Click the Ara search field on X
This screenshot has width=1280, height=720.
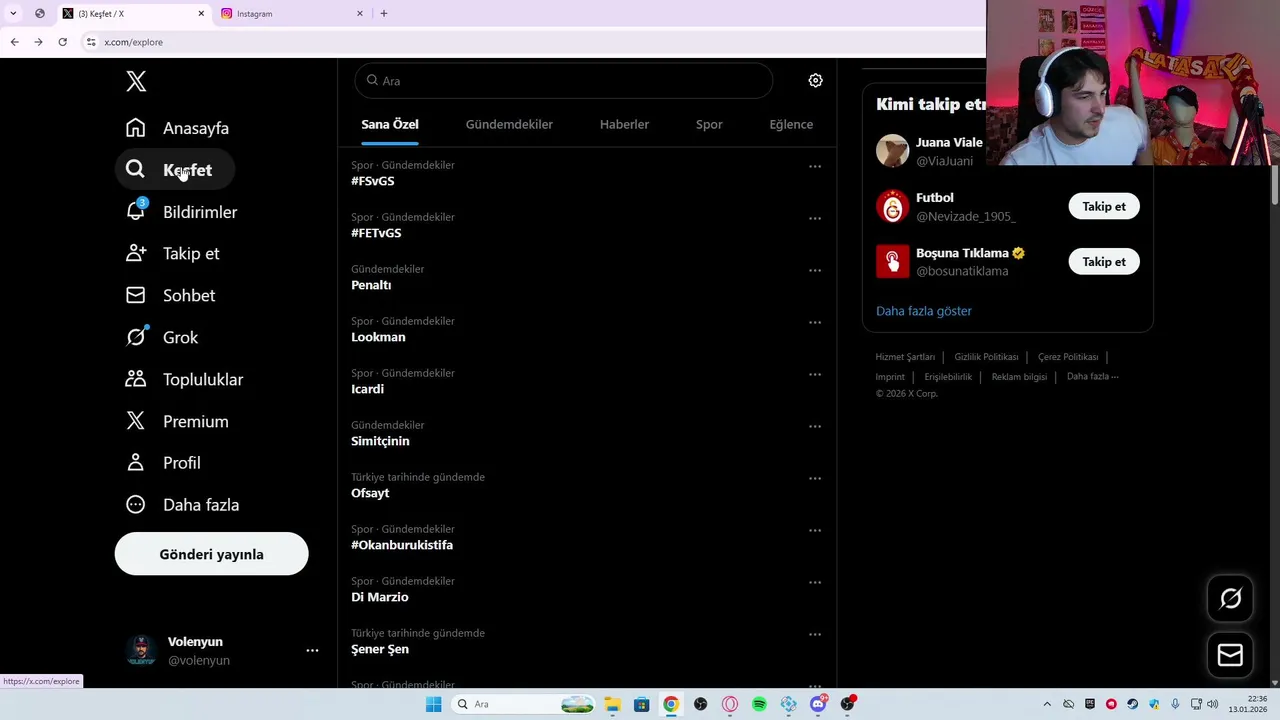coord(564,81)
